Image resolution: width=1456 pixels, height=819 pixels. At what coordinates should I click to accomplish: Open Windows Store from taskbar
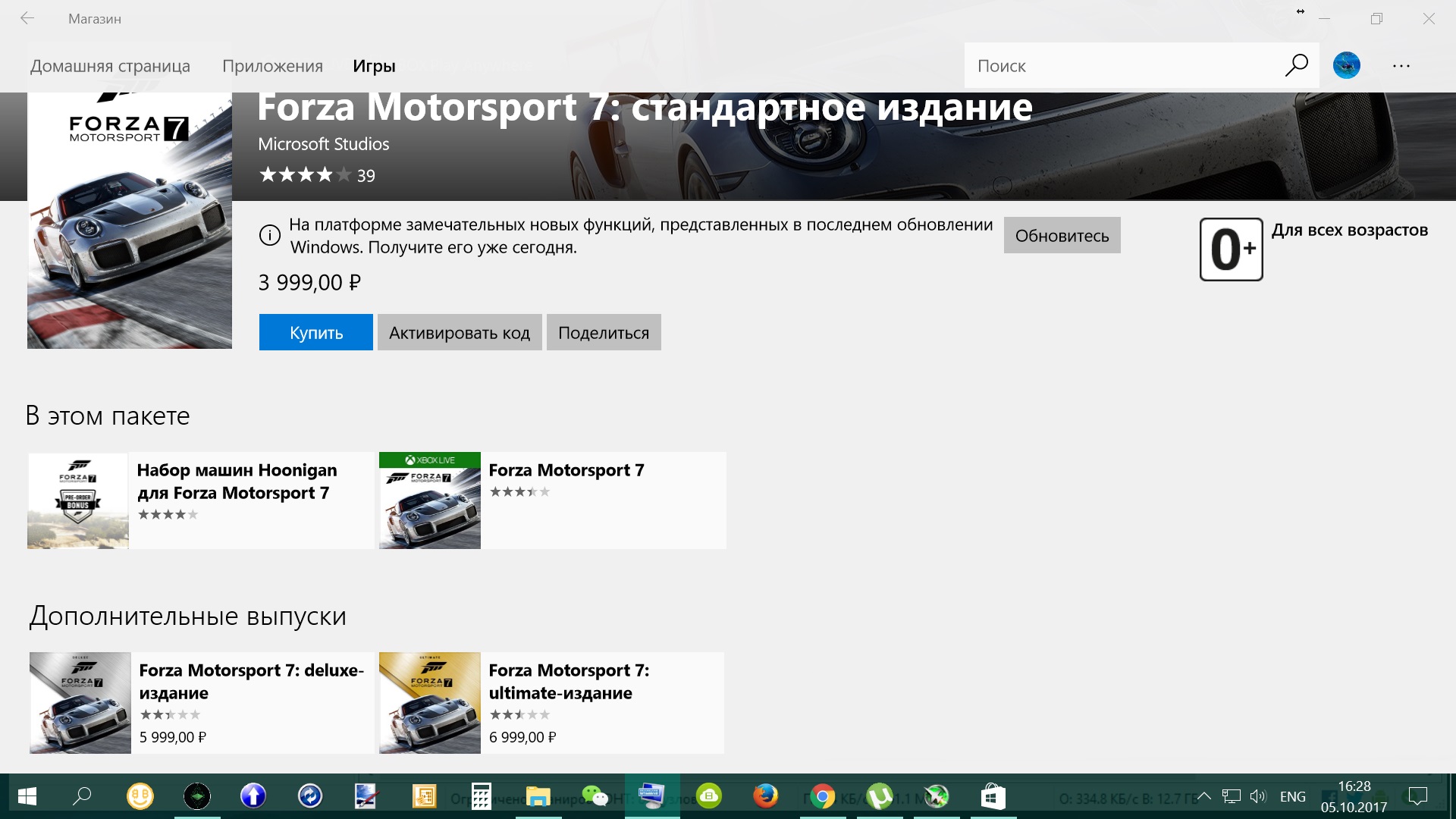pos(993,796)
